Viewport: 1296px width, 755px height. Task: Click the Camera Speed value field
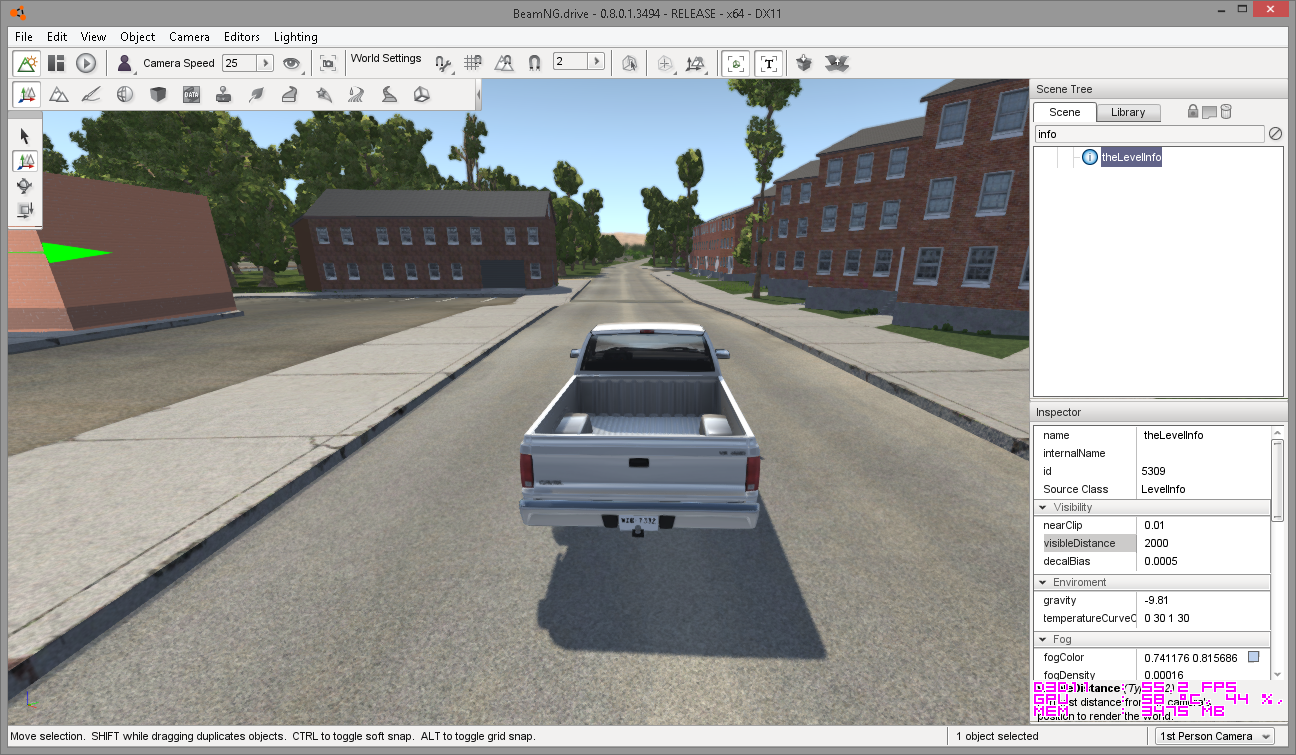[239, 63]
